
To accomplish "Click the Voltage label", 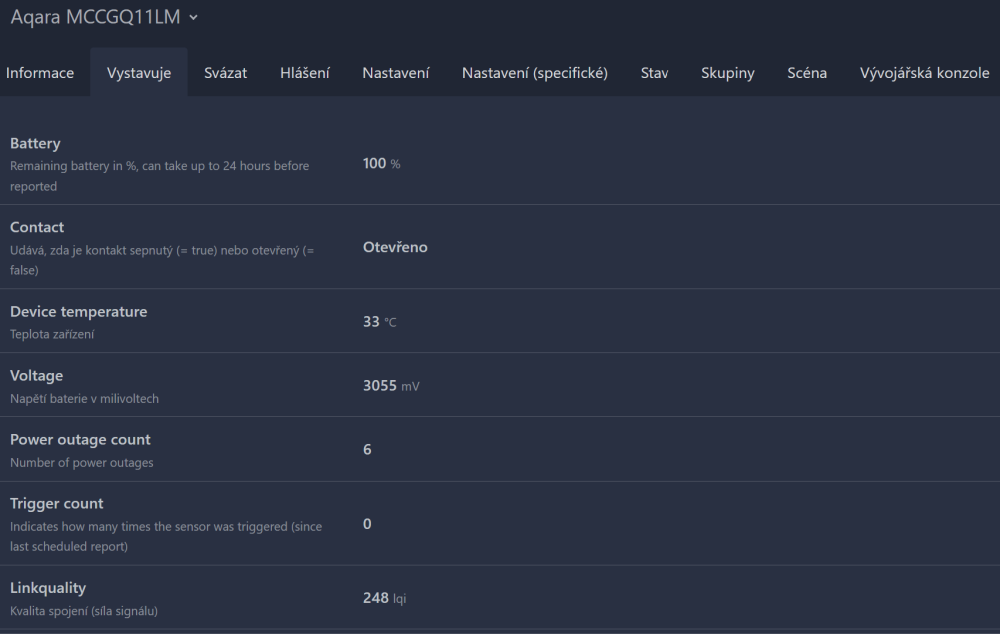I will pyautogui.click(x=36, y=376).
